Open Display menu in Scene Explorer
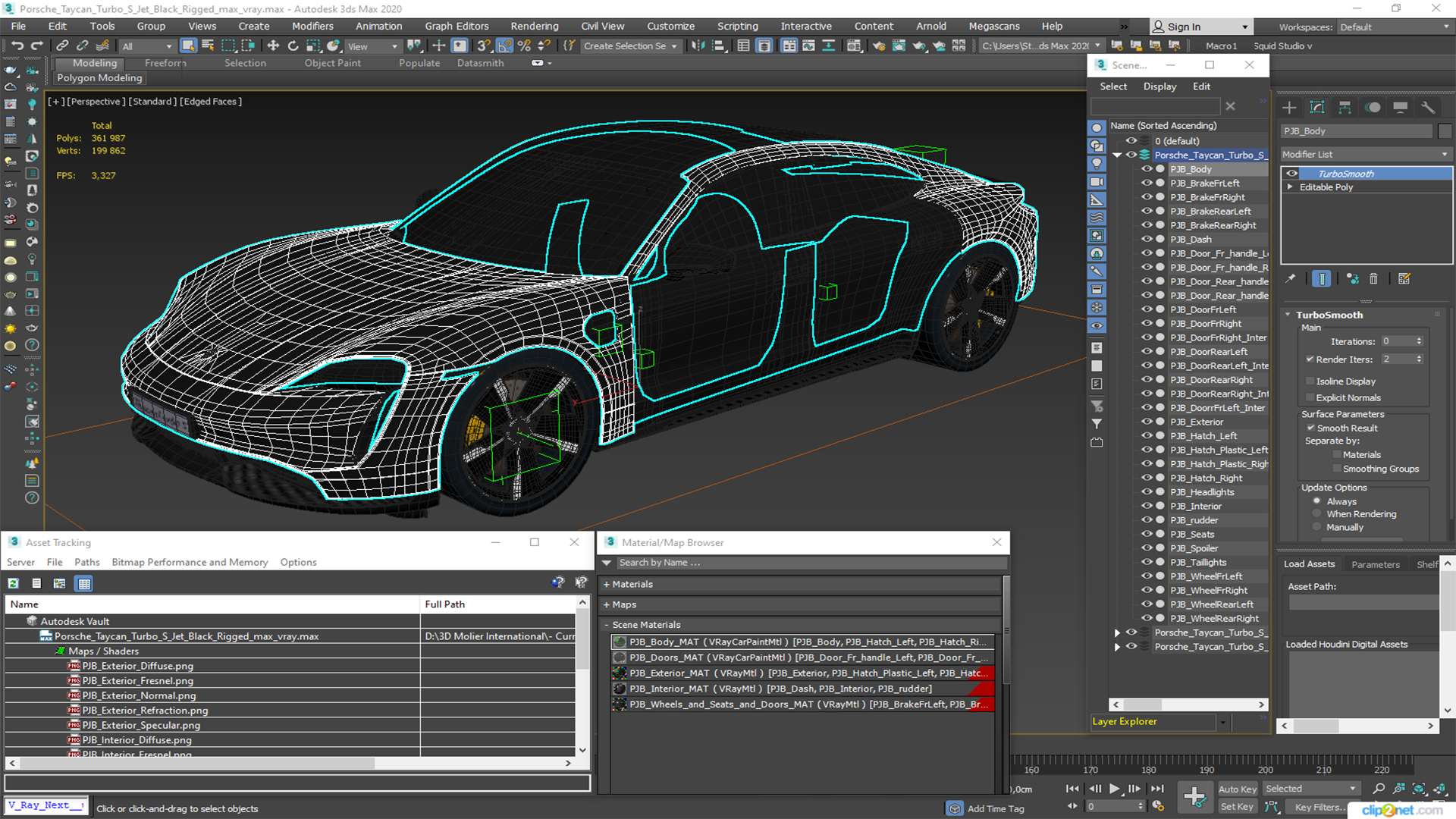The width and height of the screenshot is (1456, 819). tap(1159, 86)
